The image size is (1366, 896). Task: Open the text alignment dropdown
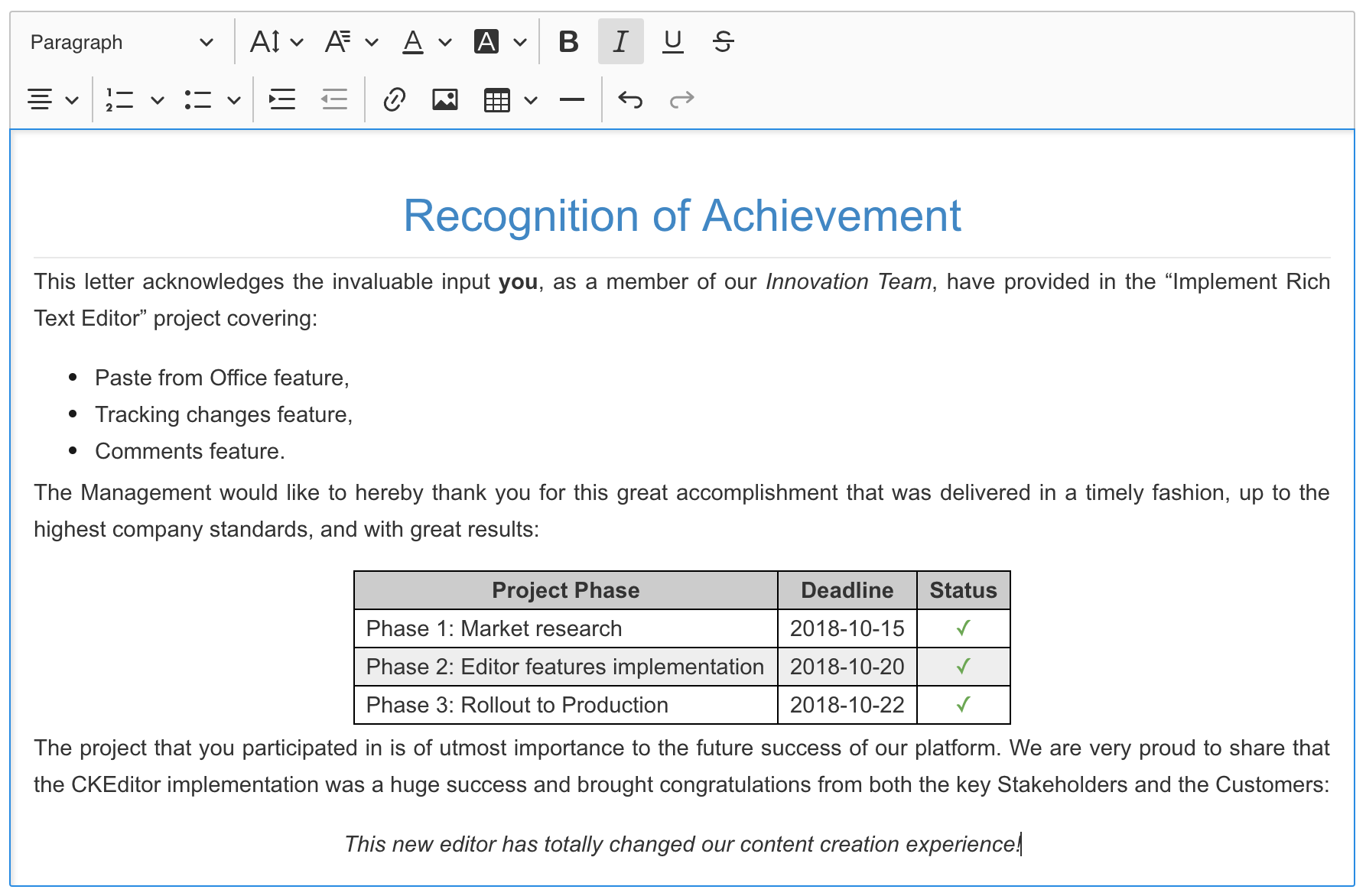tap(53, 99)
